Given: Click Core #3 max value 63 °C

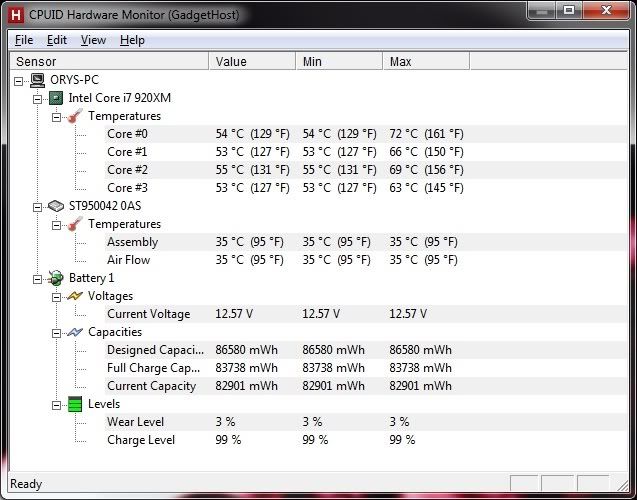Looking at the screenshot, I should coord(426,188).
